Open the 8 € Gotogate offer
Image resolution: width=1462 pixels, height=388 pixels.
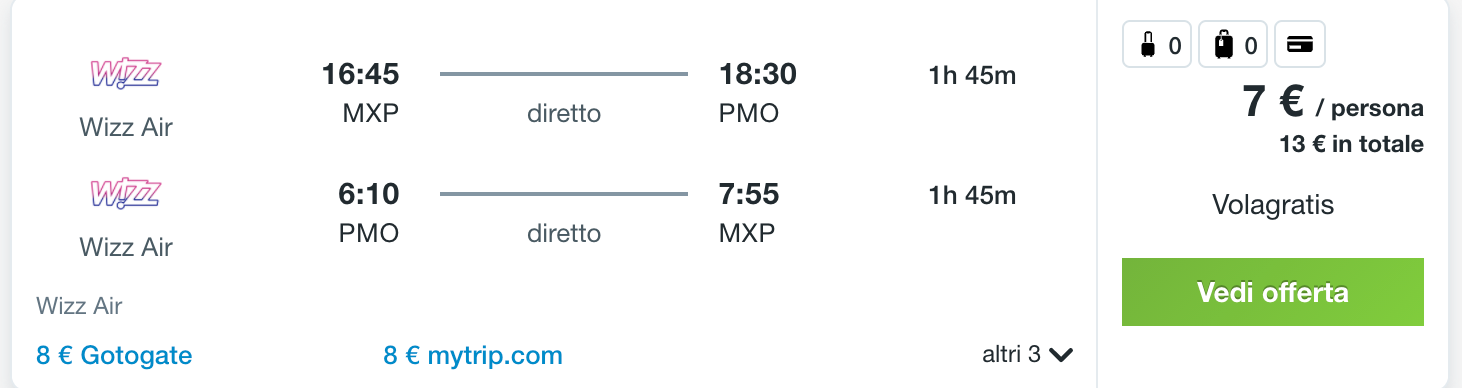pyautogui.click(x=114, y=355)
